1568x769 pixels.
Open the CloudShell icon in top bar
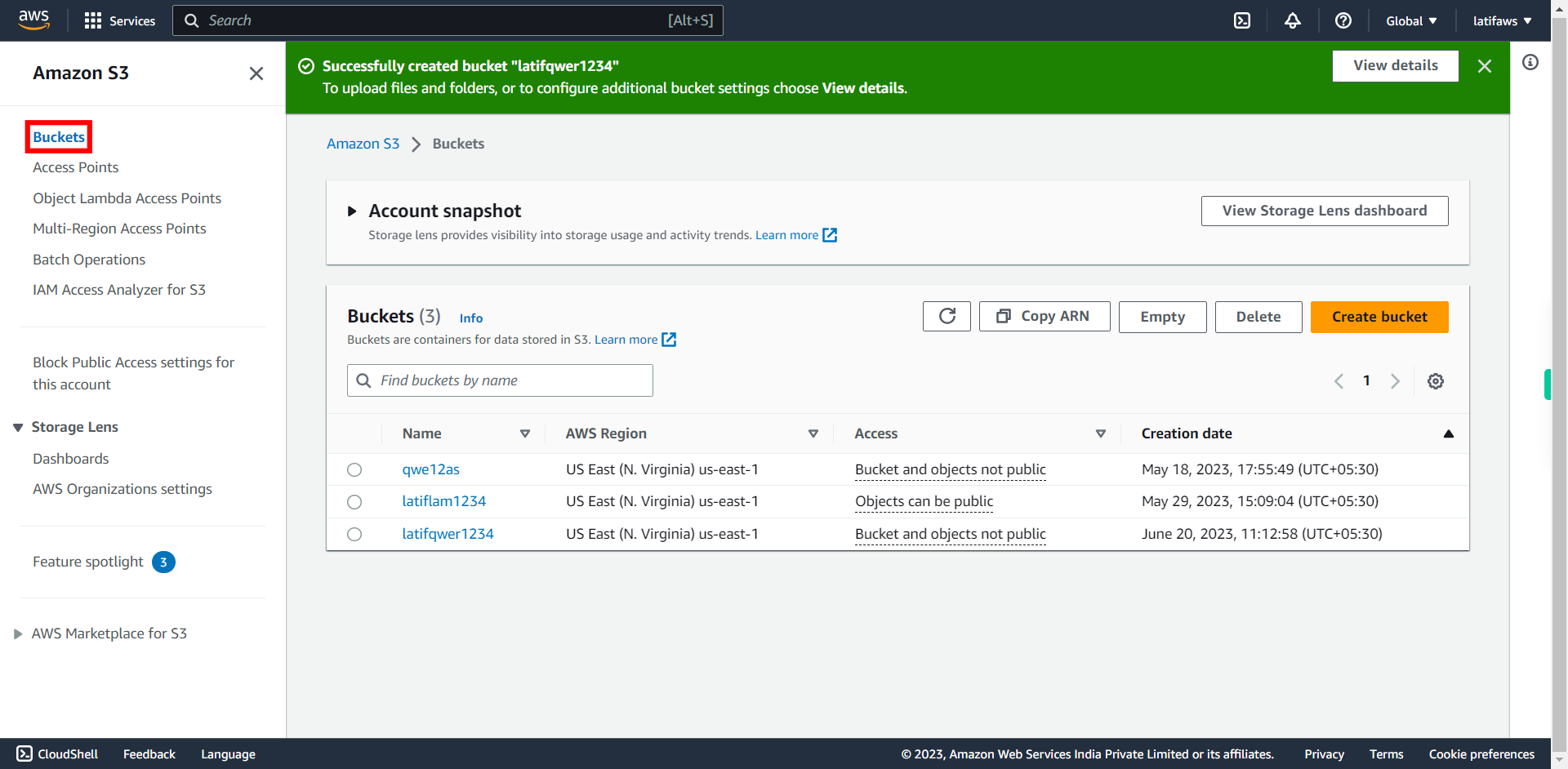[x=1242, y=20]
